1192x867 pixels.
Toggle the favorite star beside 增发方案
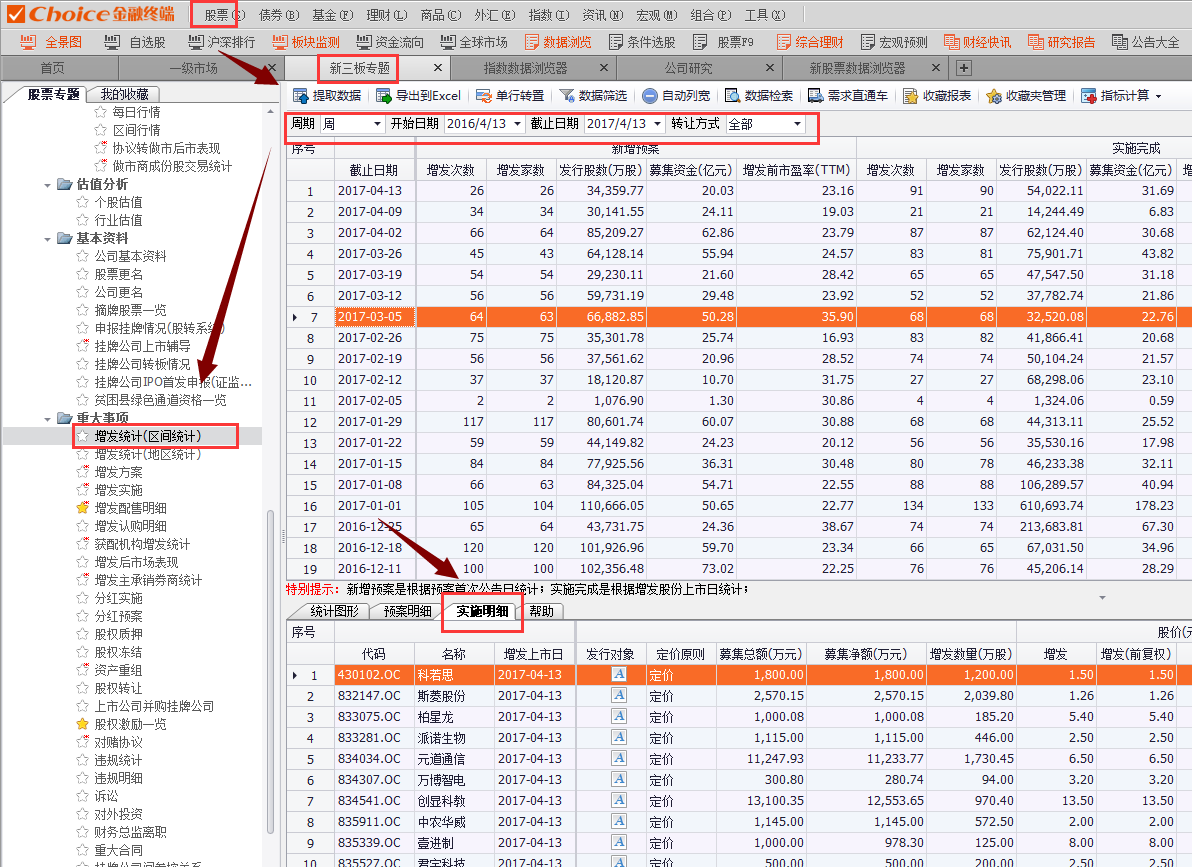click(x=83, y=472)
